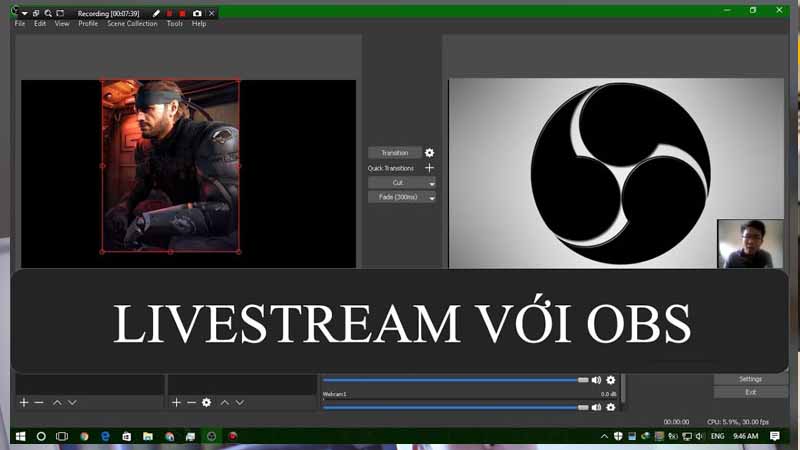This screenshot has width=800, height=450.
Task: Remove scene with minus icon in Scenes panel
Action: (x=39, y=403)
